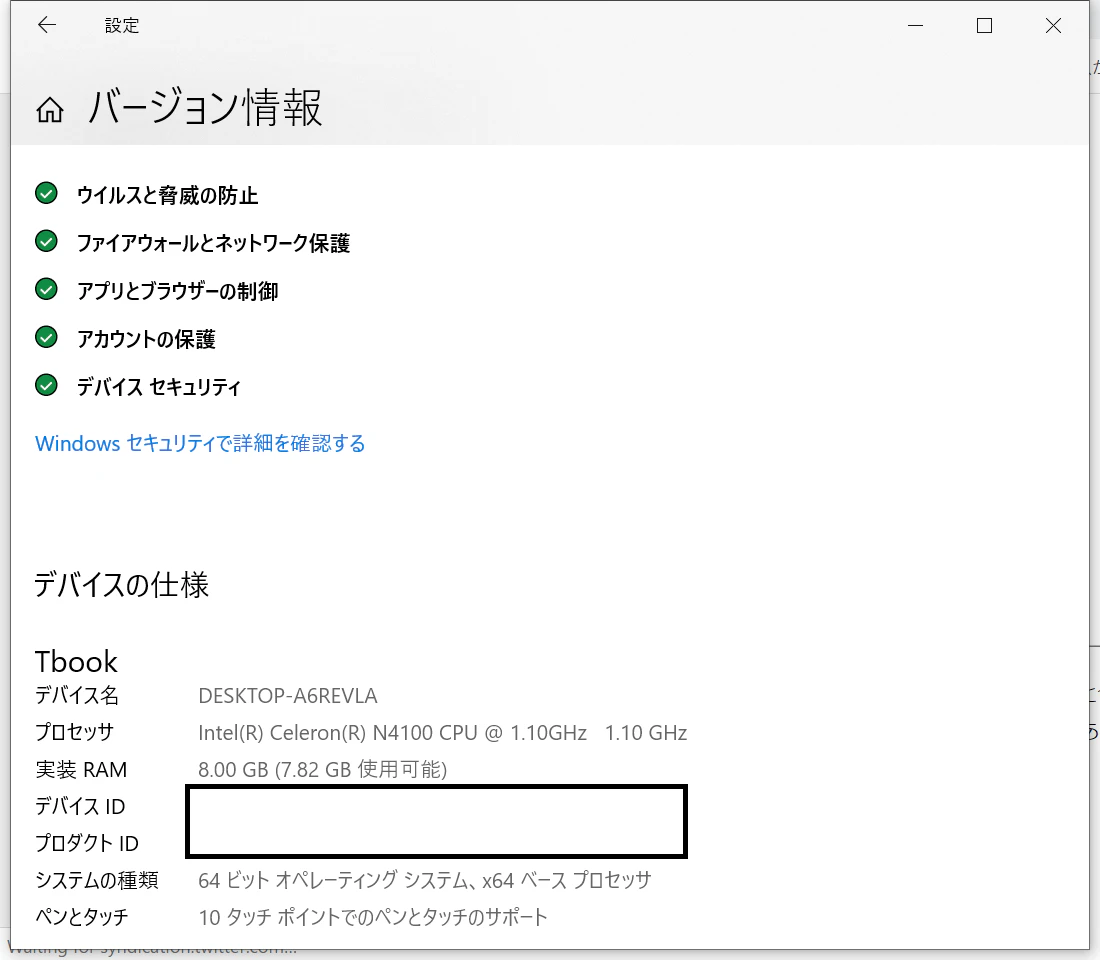1100x960 pixels.
Task: Click the ペンとタッチ label
Action: coord(82,917)
